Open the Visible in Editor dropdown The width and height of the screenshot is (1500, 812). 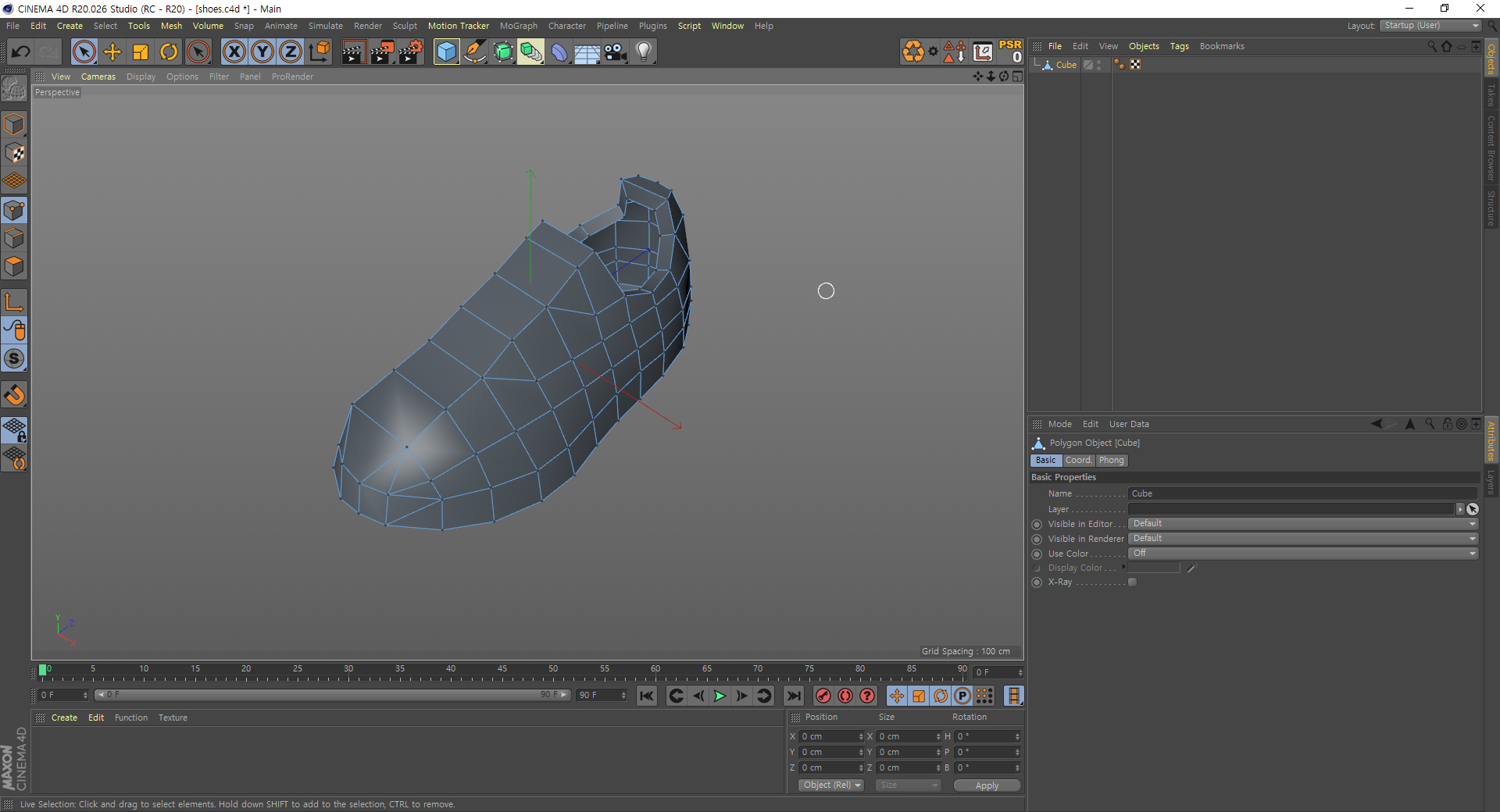(x=1302, y=524)
